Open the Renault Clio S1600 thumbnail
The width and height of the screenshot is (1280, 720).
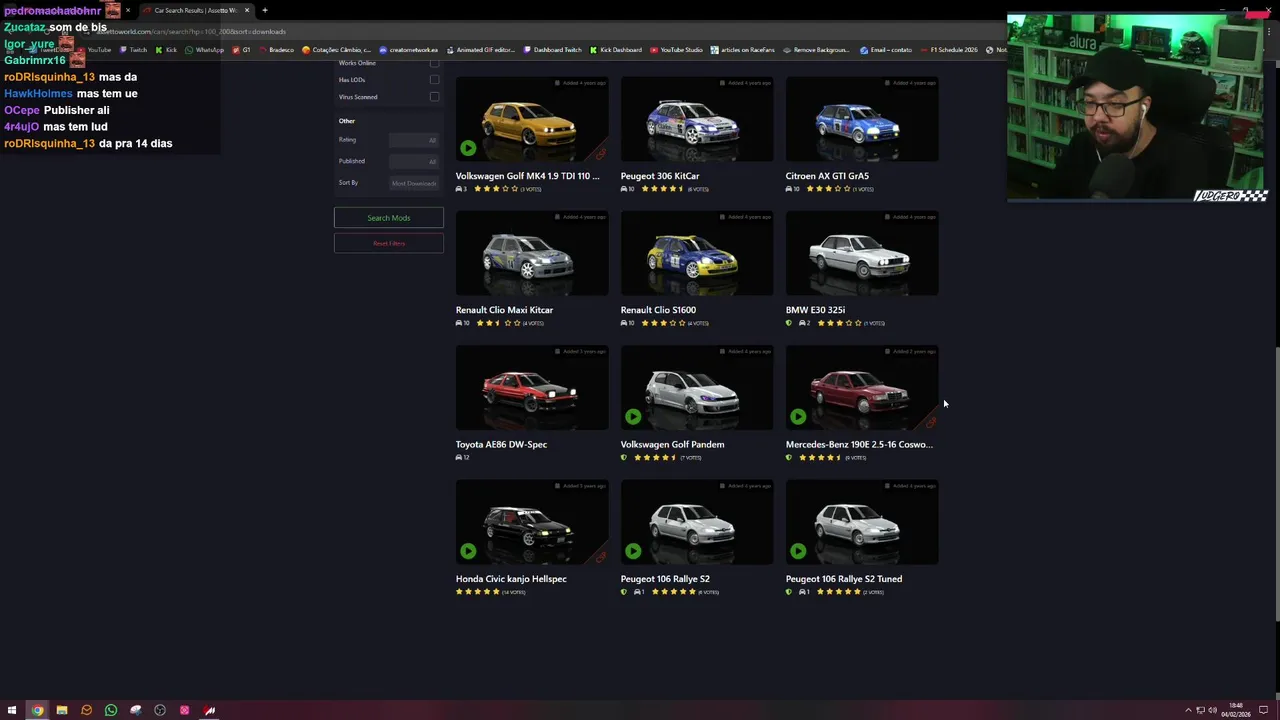[x=697, y=253]
